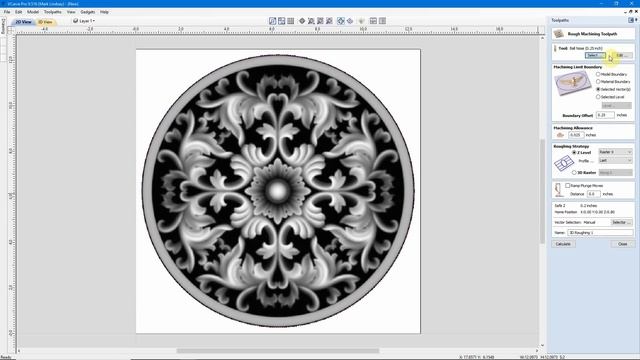Open the View menu

(x=71, y=12)
